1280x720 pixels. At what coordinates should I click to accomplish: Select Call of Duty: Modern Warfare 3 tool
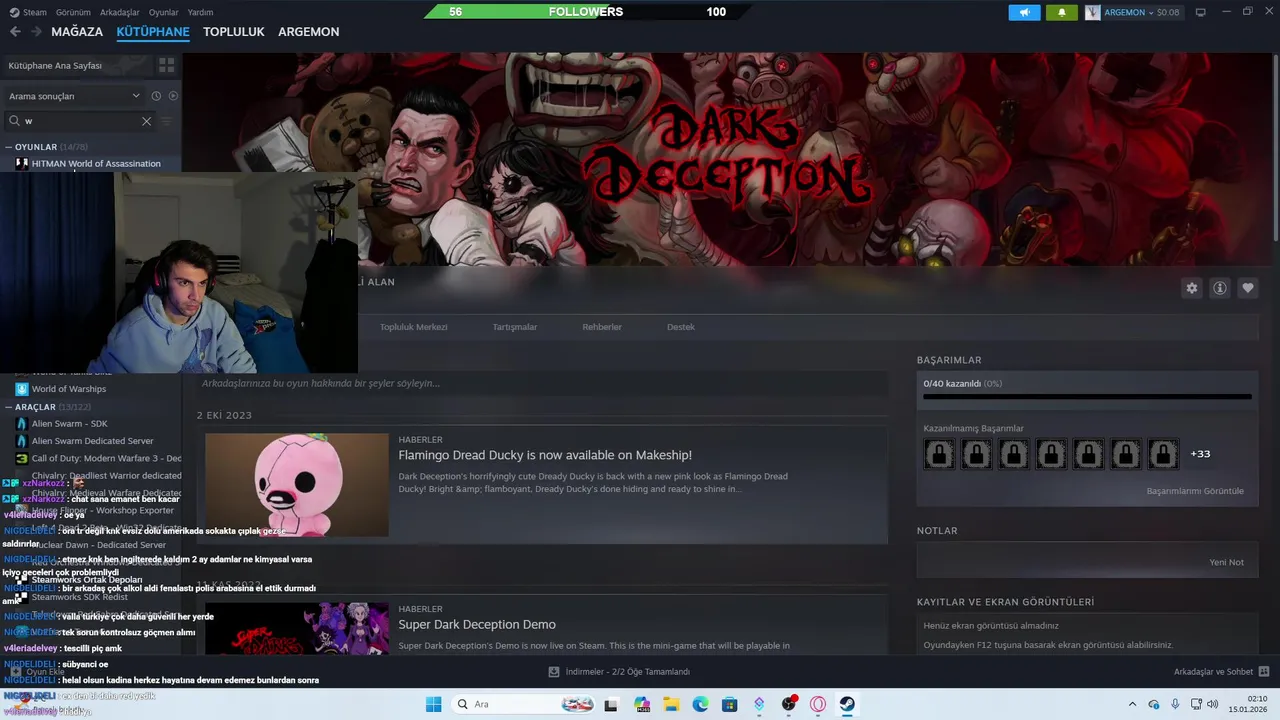tap(106, 458)
